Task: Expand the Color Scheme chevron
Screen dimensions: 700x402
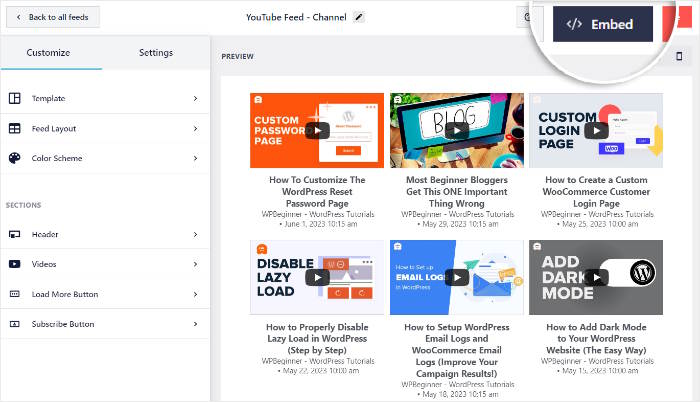Action: point(195,158)
